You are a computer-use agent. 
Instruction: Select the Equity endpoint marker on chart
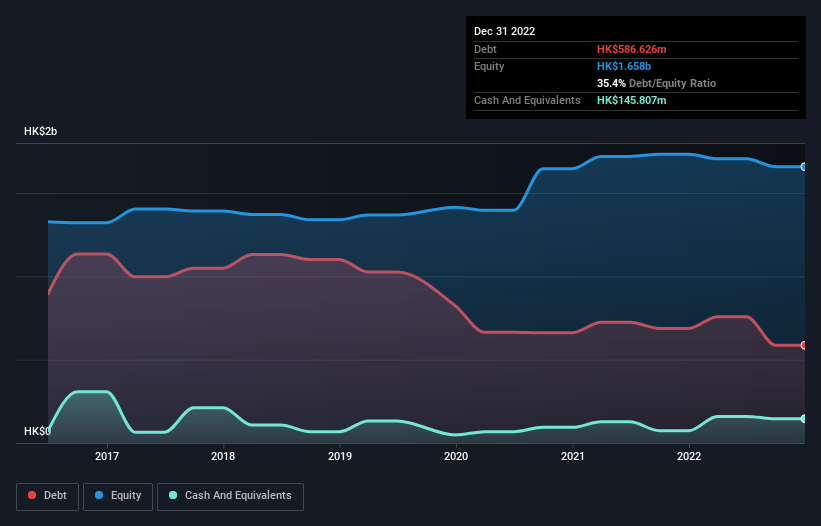(x=804, y=167)
